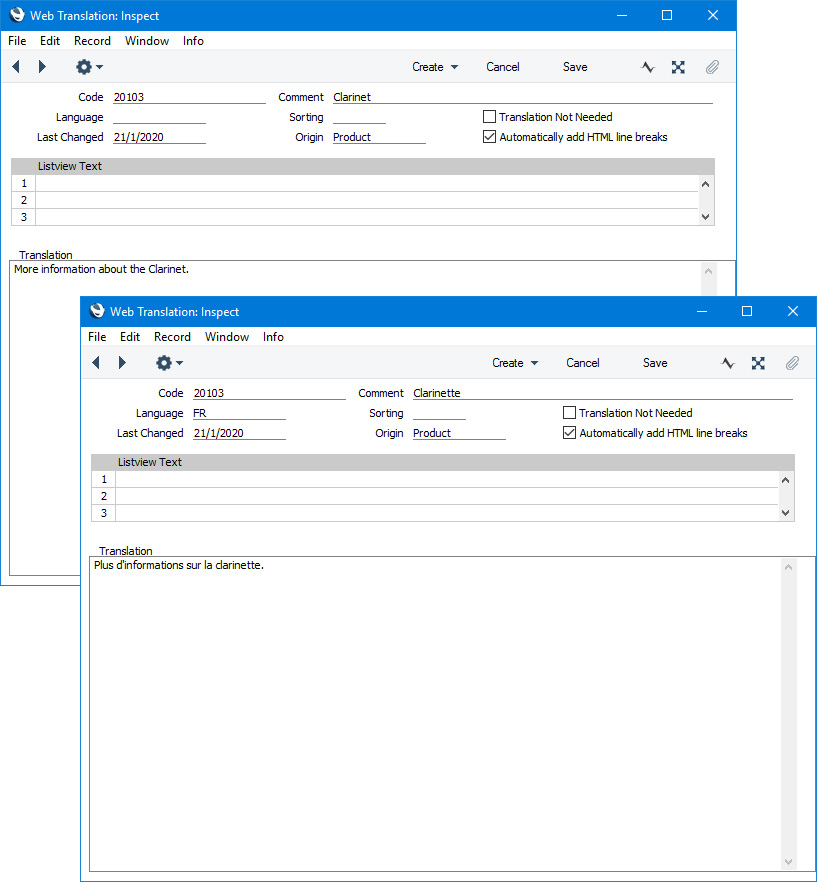The height and width of the screenshot is (882, 817).
Task: Uncheck Automatically add HTML line breaks in the FR window
Action: (x=570, y=433)
